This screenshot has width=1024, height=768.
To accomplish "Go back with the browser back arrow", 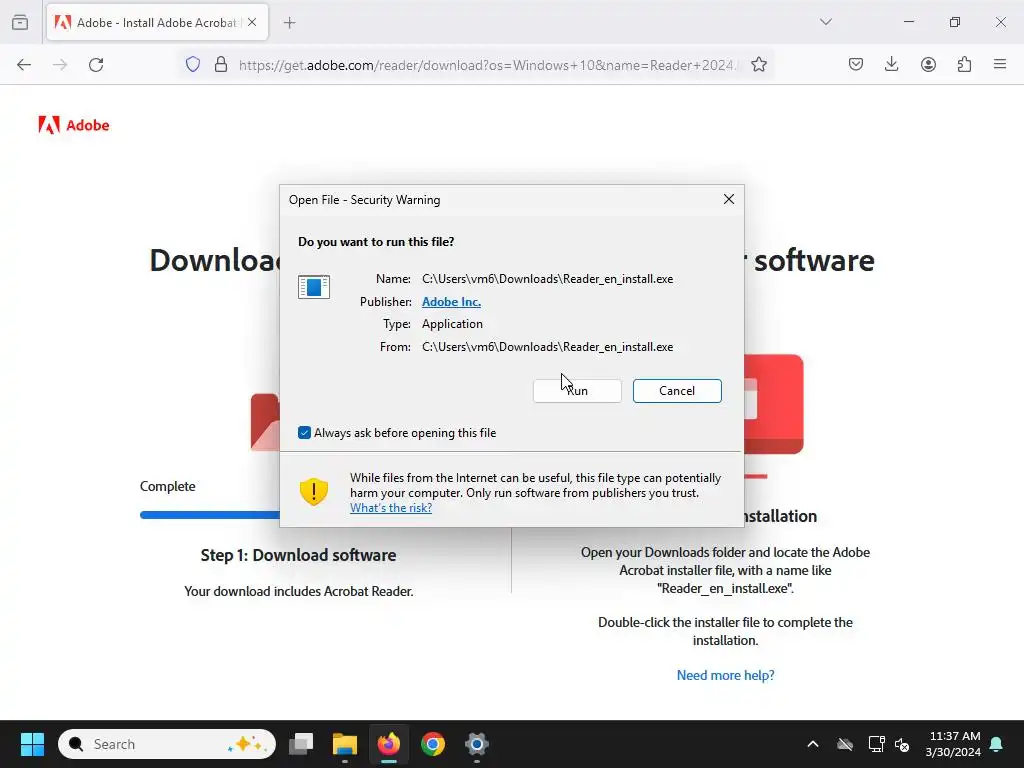I will click(24, 65).
